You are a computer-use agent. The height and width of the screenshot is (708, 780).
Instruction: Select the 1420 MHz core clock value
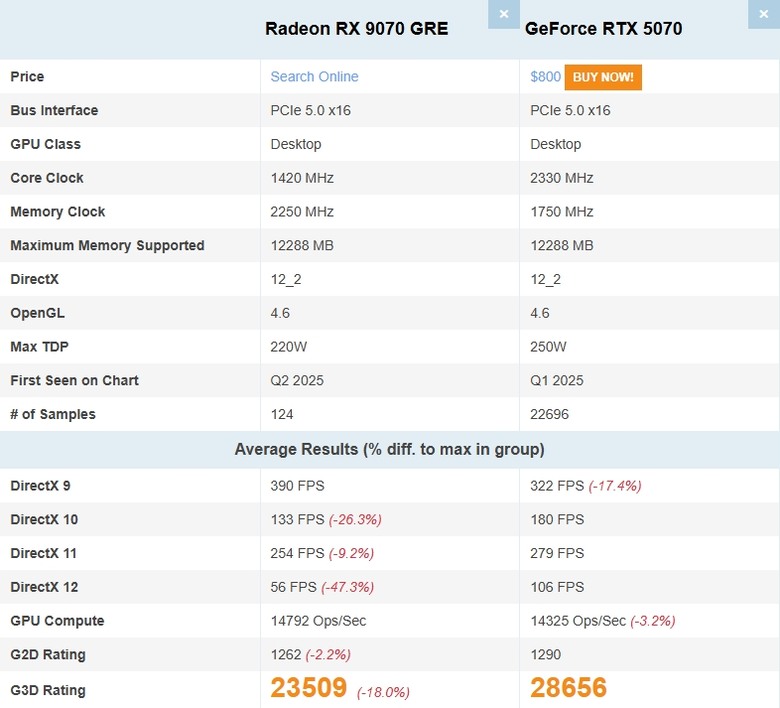coord(302,178)
